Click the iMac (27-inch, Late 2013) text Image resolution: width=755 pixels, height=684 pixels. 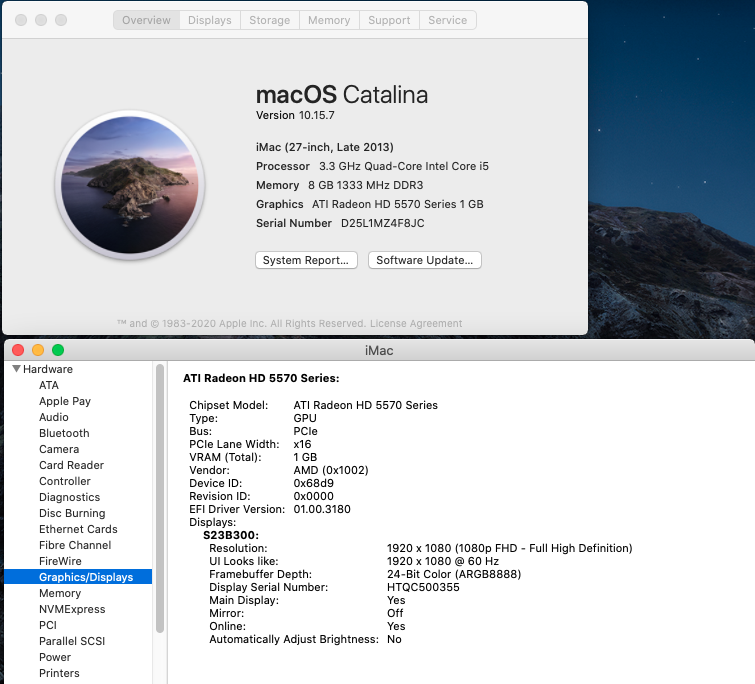[x=325, y=147]
